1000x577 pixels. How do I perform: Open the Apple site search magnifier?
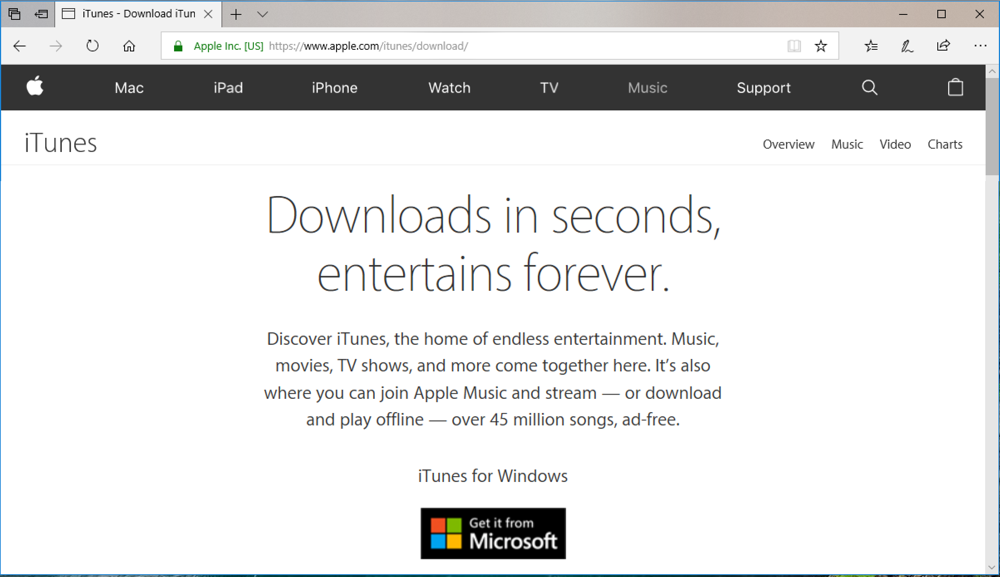(x=869, y=88)
